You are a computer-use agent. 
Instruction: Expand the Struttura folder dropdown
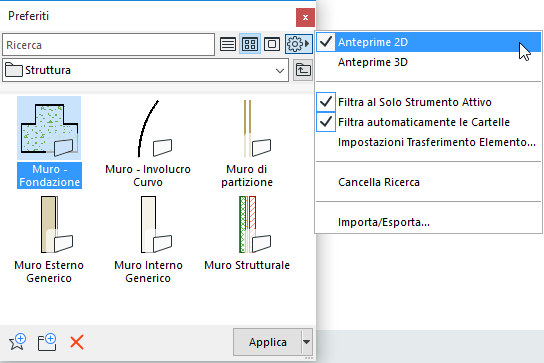pos(280,71)
